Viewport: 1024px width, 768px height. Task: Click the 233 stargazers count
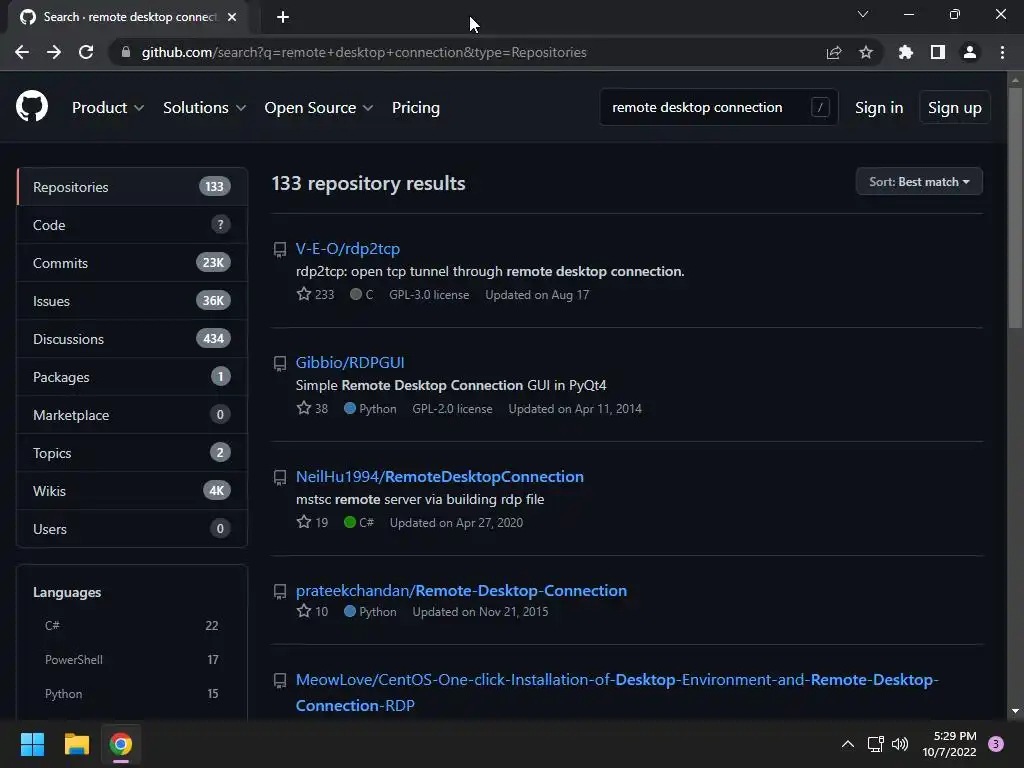(x=315, y=295)
